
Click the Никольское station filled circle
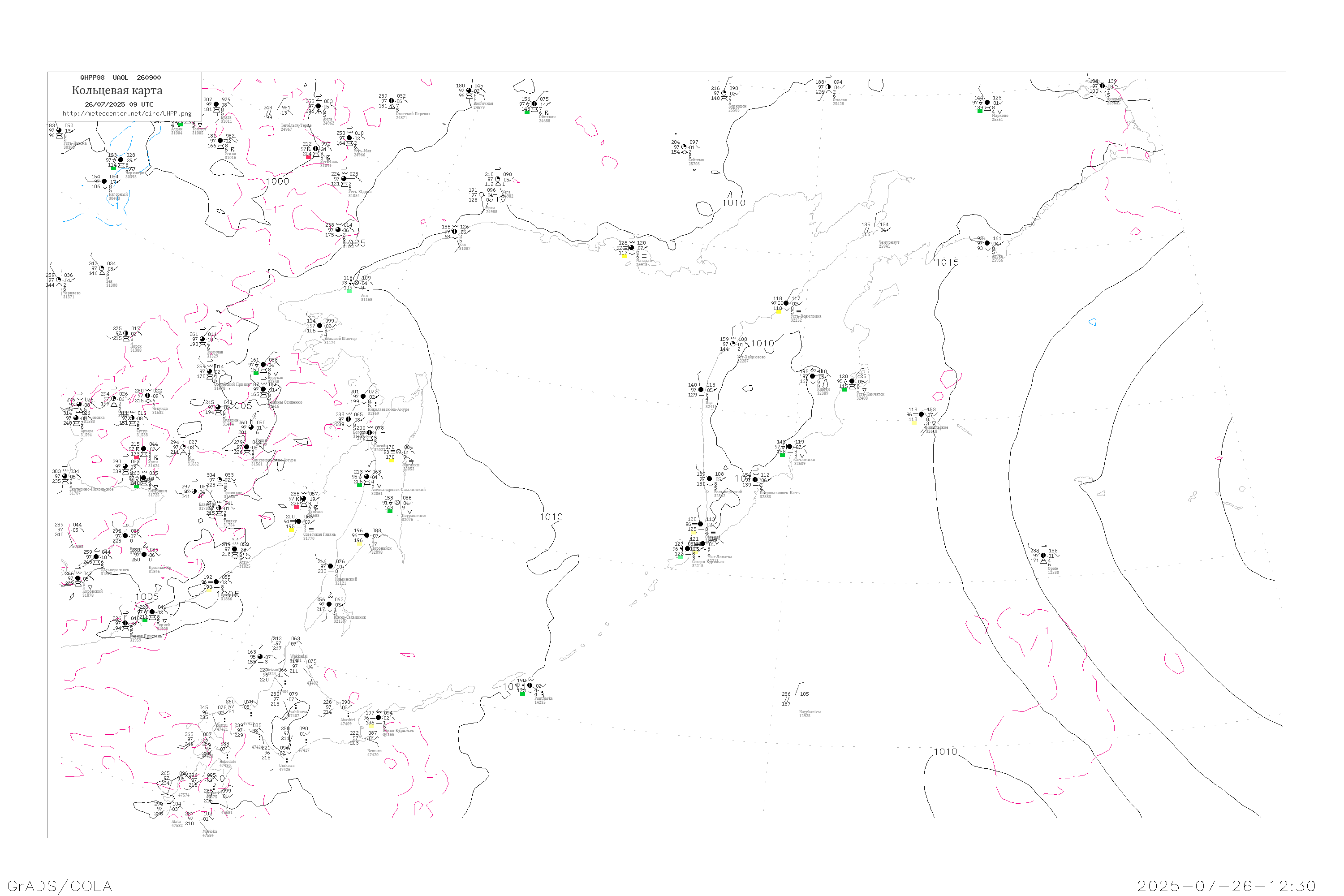point(921,415)
